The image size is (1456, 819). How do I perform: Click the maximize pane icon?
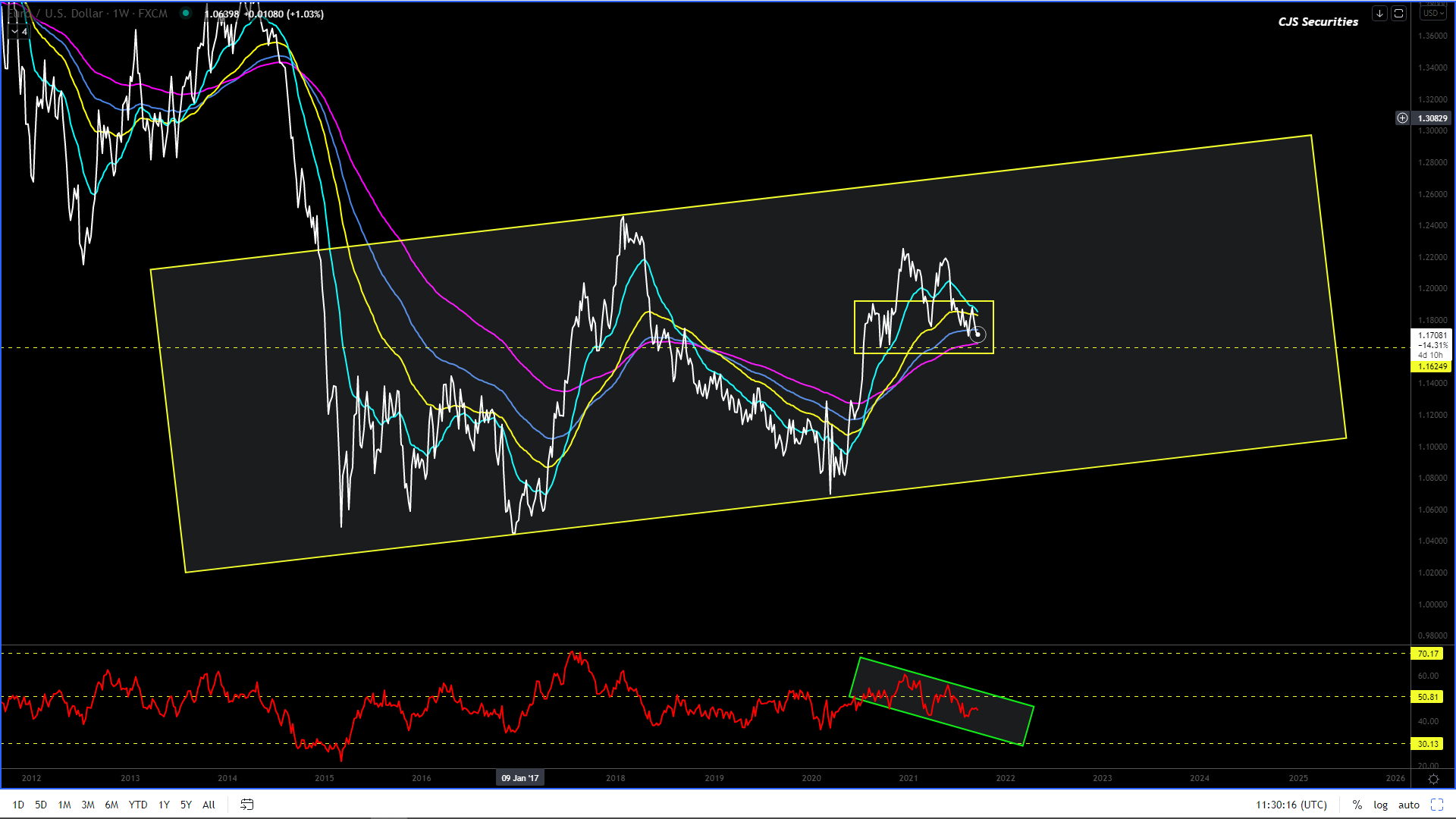pyautogui.click(x=1399, y=14)
